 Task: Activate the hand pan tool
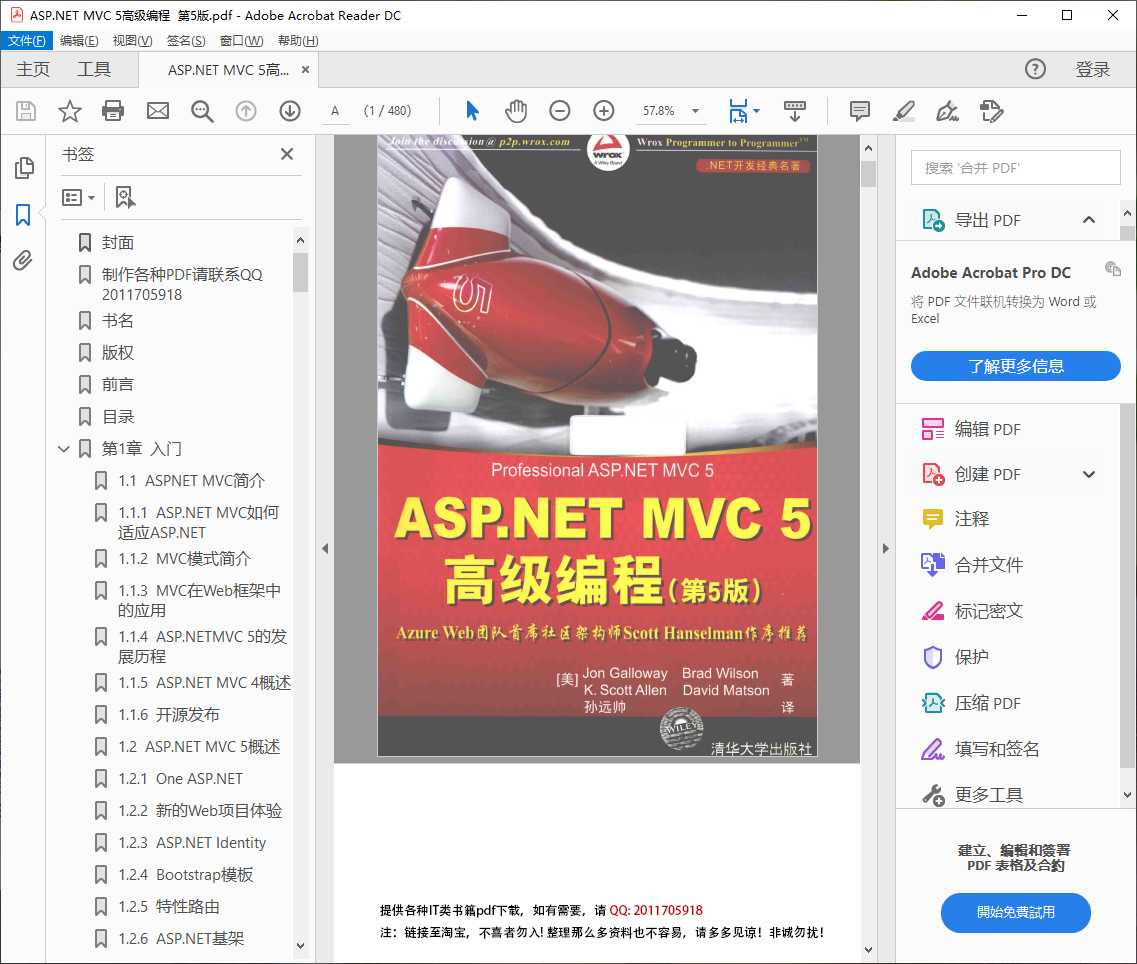(x=516, y=111)
